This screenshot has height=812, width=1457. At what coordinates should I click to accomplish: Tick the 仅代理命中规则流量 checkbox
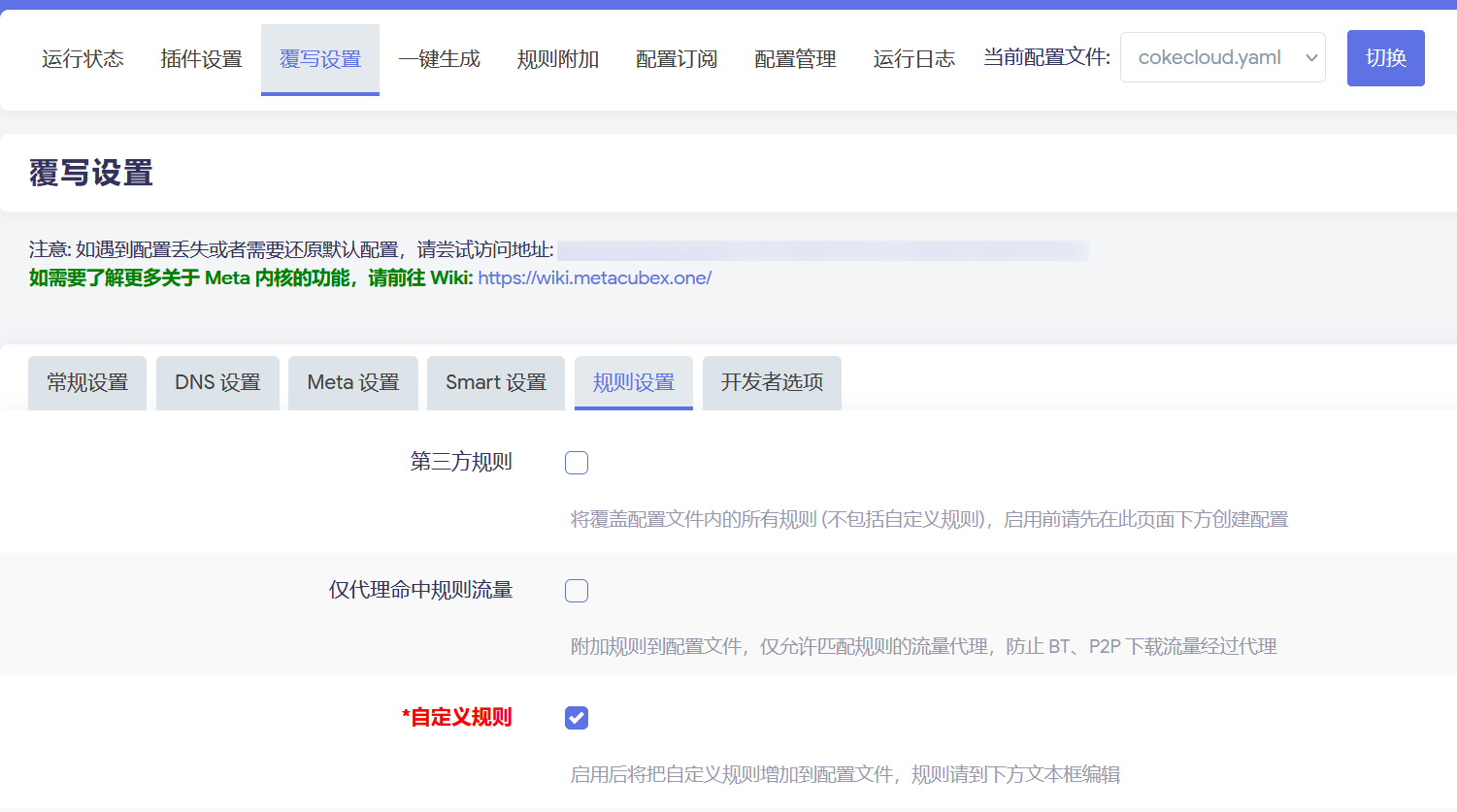tap(577, 591)
